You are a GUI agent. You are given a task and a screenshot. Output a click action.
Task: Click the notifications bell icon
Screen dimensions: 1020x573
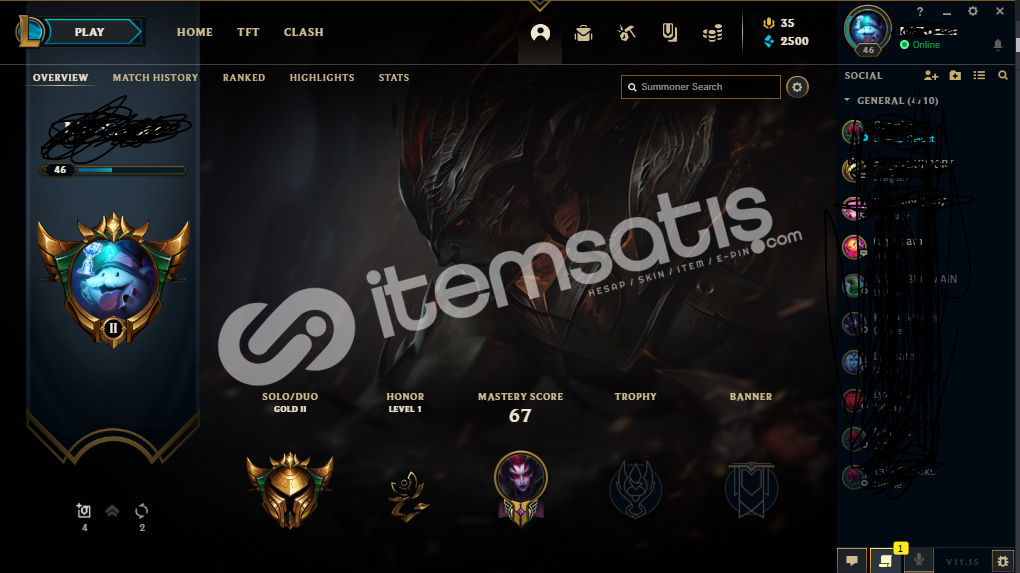[x=998, y=44]
